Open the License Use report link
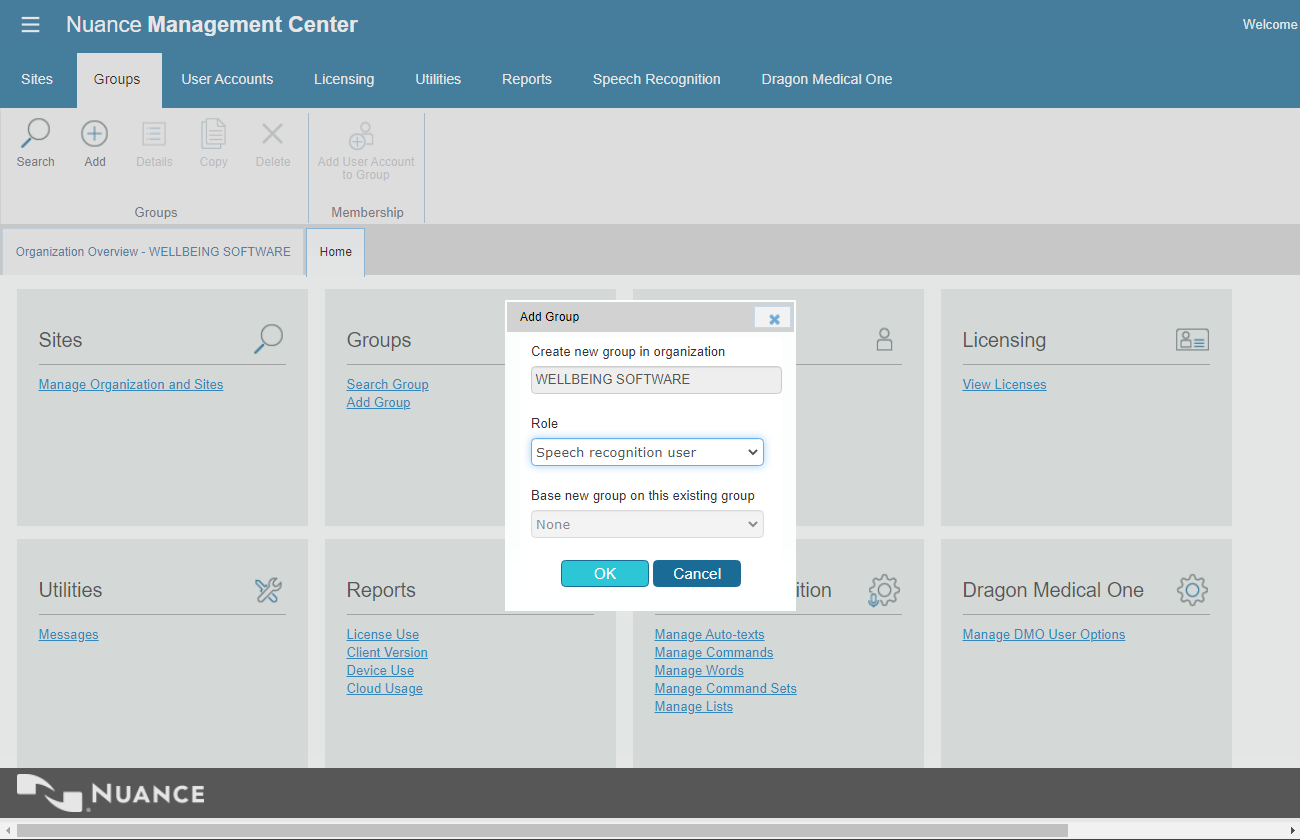This screenshot has height=840, width=1300. pyautogui.click(x=383, y=634)
